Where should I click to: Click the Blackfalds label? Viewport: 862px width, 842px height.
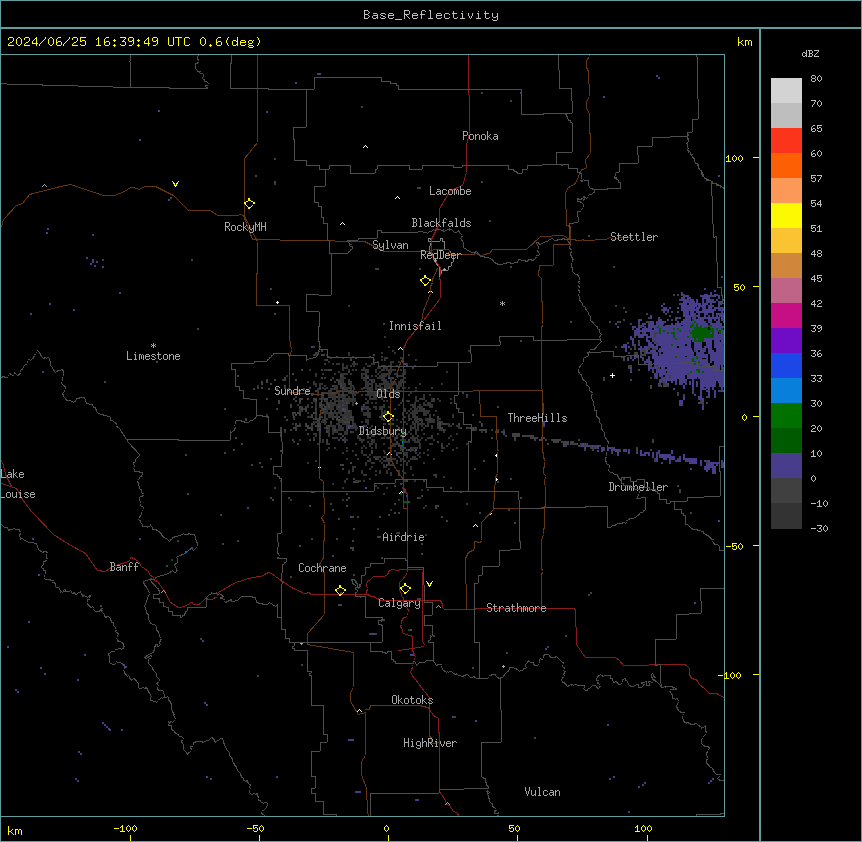pyautogui.click(x=441, y=223)
